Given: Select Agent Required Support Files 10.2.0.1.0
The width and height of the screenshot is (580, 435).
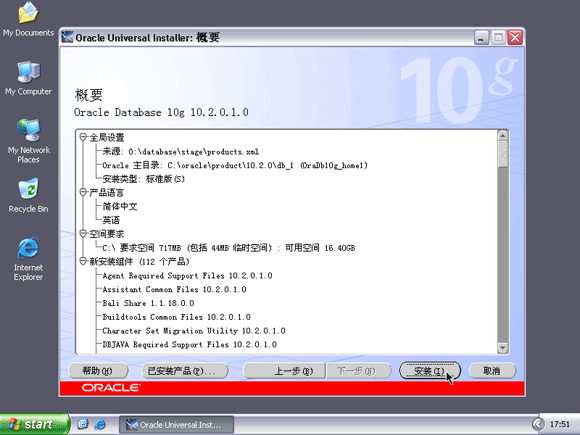Looking at the screenshot, I should pos(187,276).
